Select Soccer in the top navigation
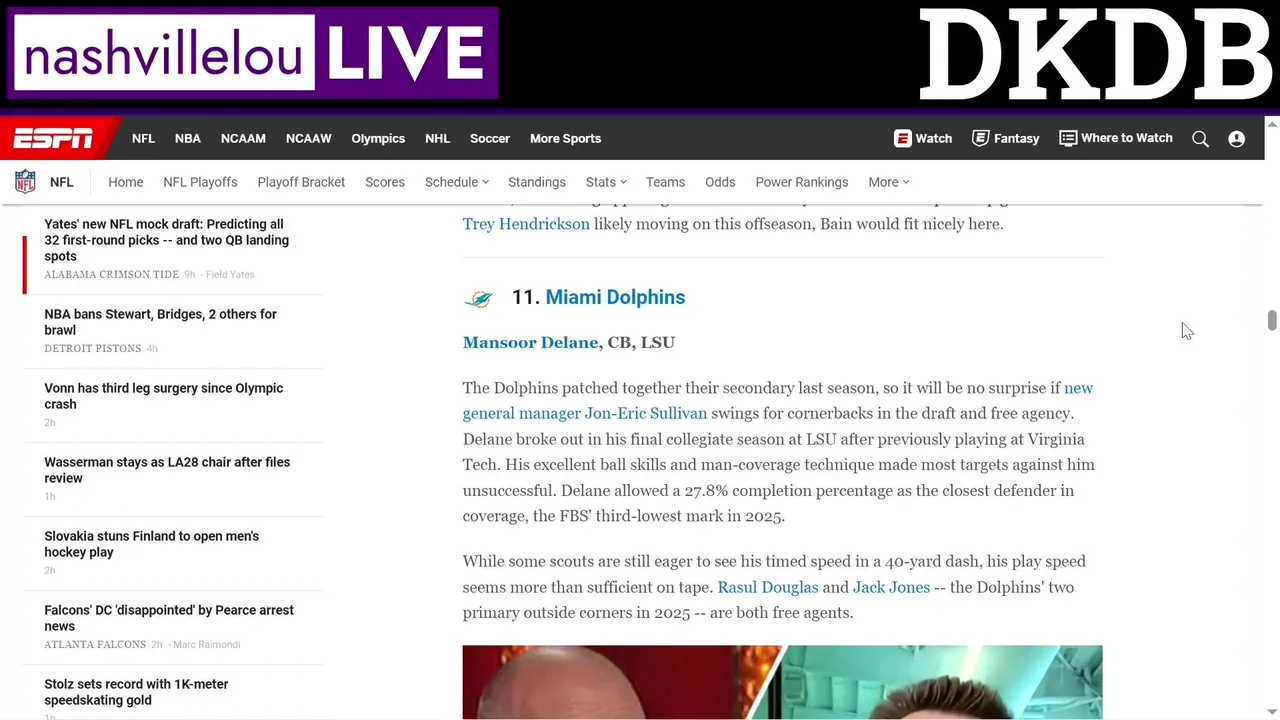This screenshot has width=1280, height=720. coord(490,138)
